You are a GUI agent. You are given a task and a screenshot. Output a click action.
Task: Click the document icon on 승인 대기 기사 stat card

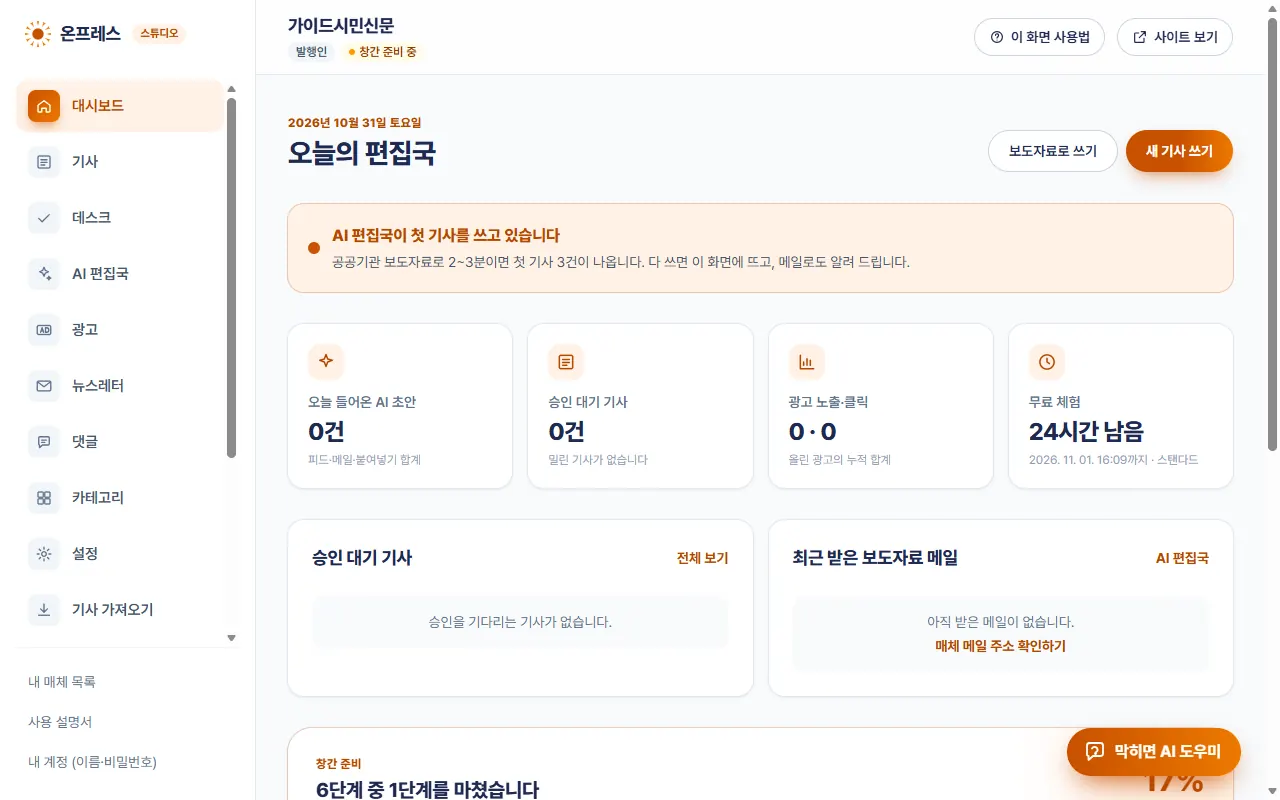click(x=566, y=362)
